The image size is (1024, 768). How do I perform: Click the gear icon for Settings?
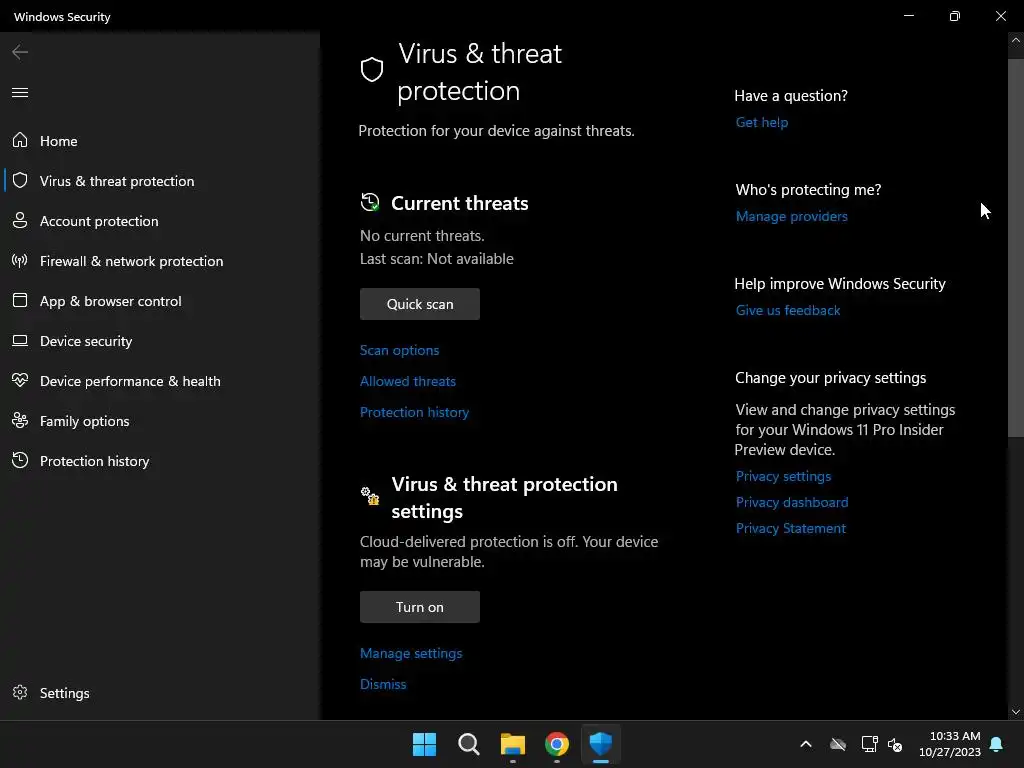tap(20, 692)
